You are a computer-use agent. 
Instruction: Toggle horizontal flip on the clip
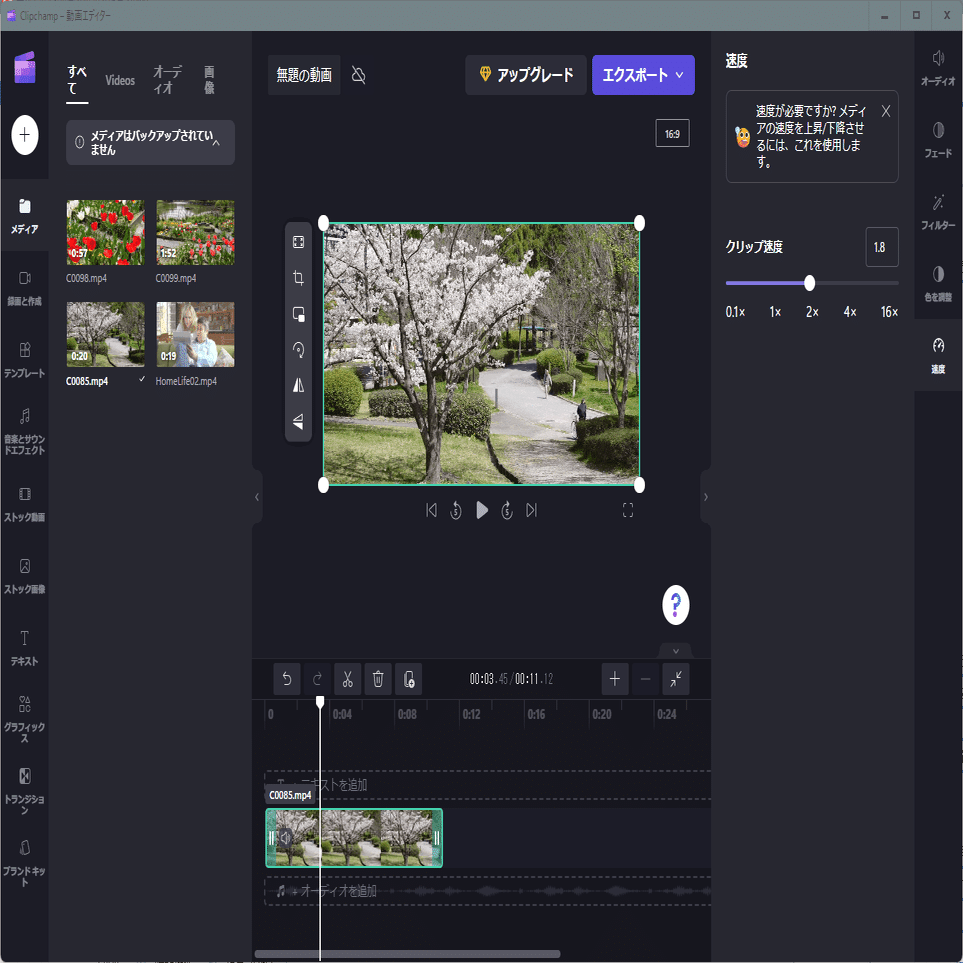click(x=297, y=386)
